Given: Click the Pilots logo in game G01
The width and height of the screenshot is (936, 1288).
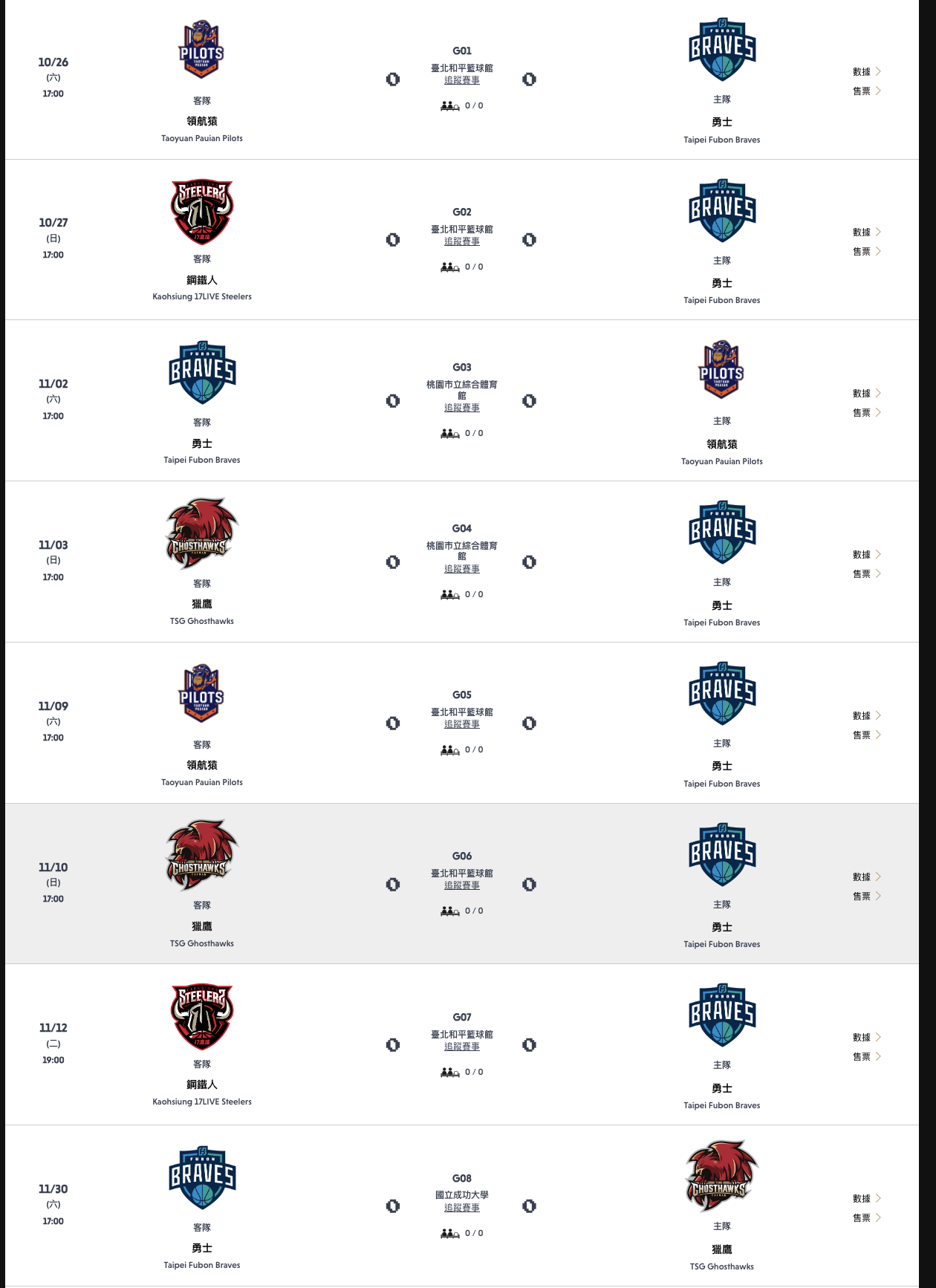Looking at the screenshot, I should pos(201,50).
